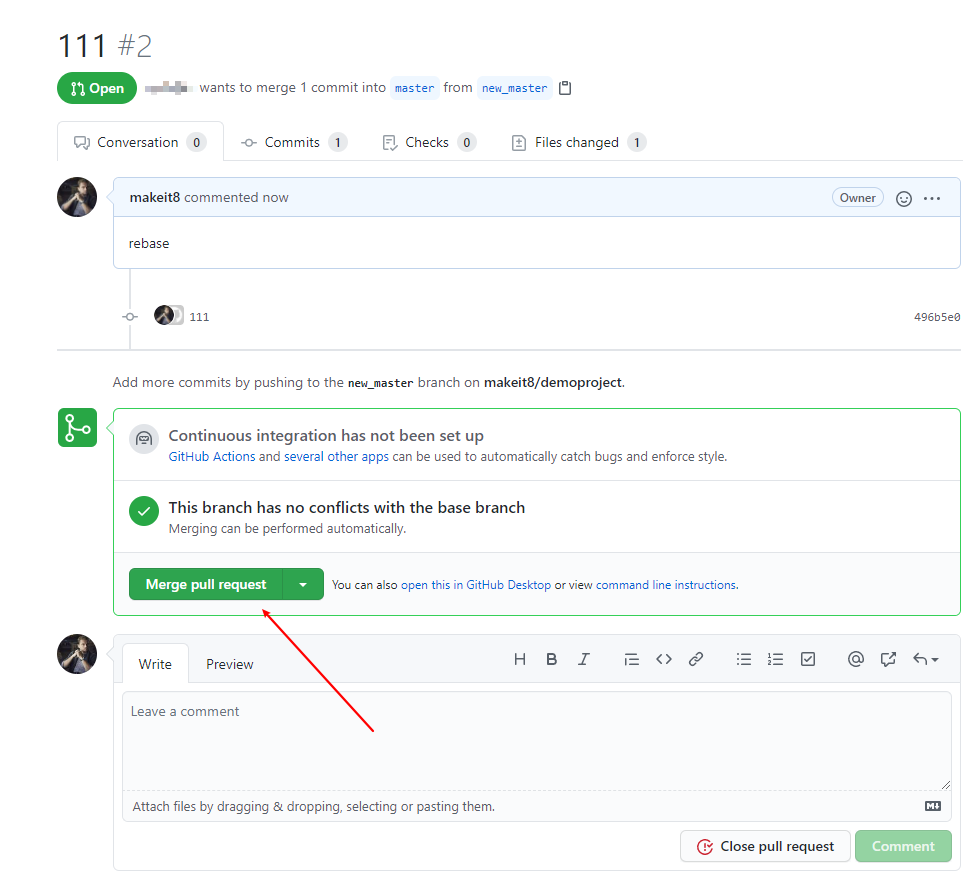This screenshot has height=879, width=963.
Task: Expand the merge method dropdown arrow
Action: [303, 584]
